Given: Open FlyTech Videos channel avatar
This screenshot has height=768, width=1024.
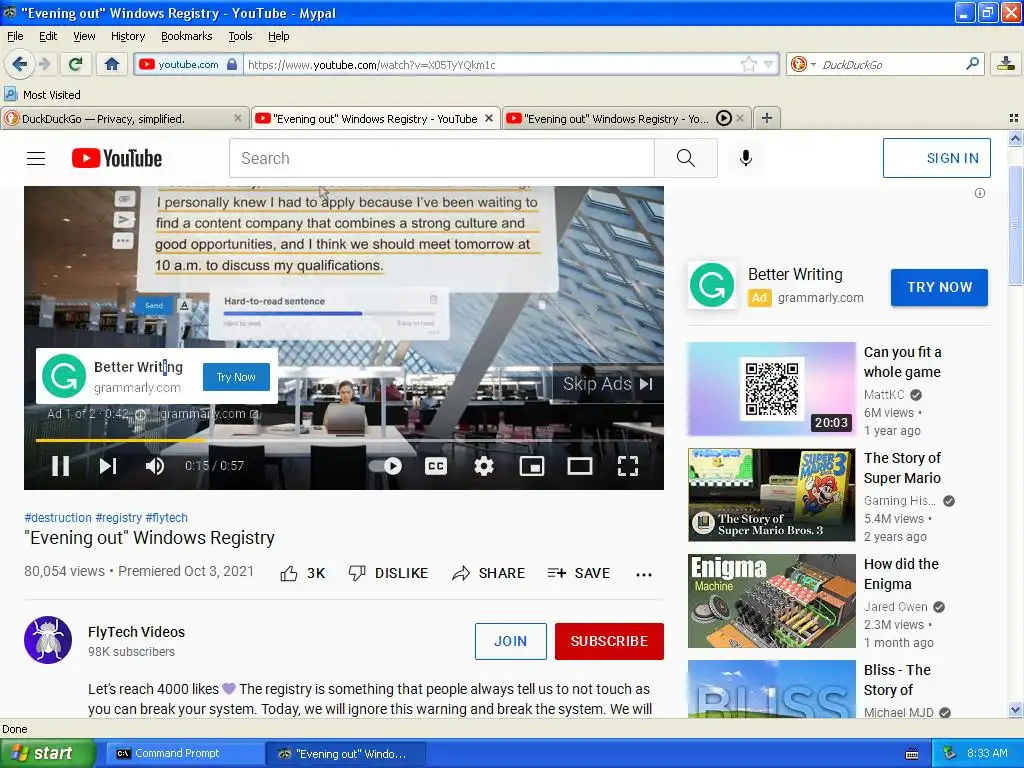Looking at the screenshot, I should click(x=48, y=639).
